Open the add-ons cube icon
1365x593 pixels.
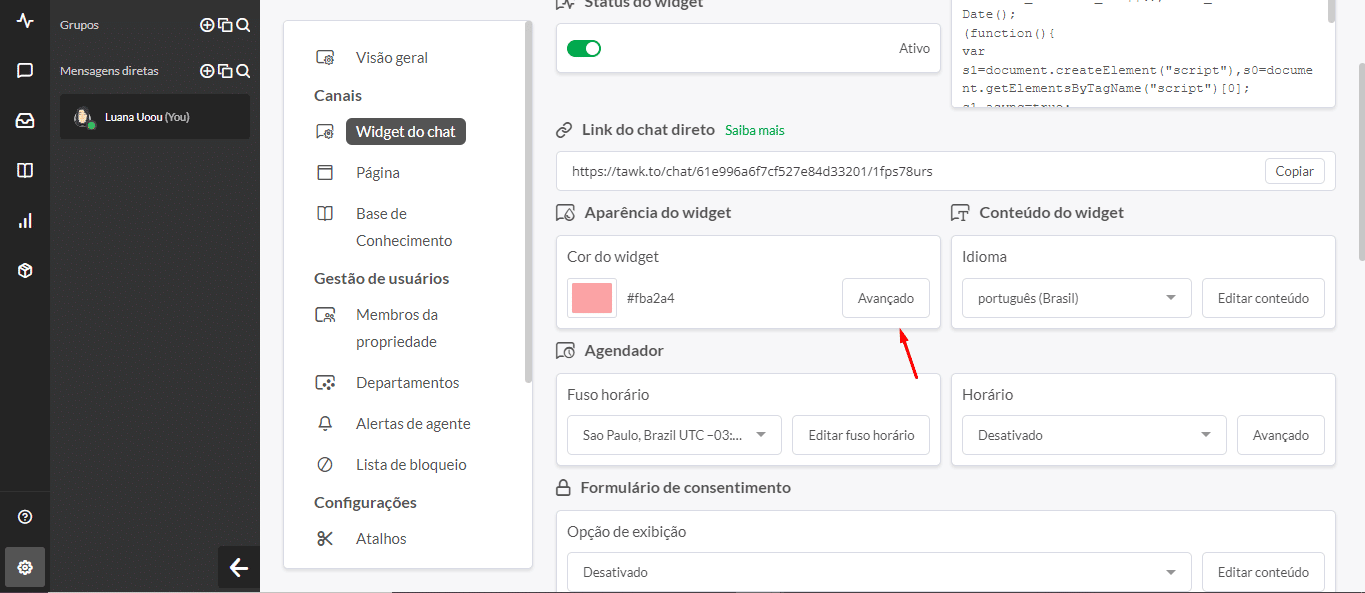tap(25, 271)
